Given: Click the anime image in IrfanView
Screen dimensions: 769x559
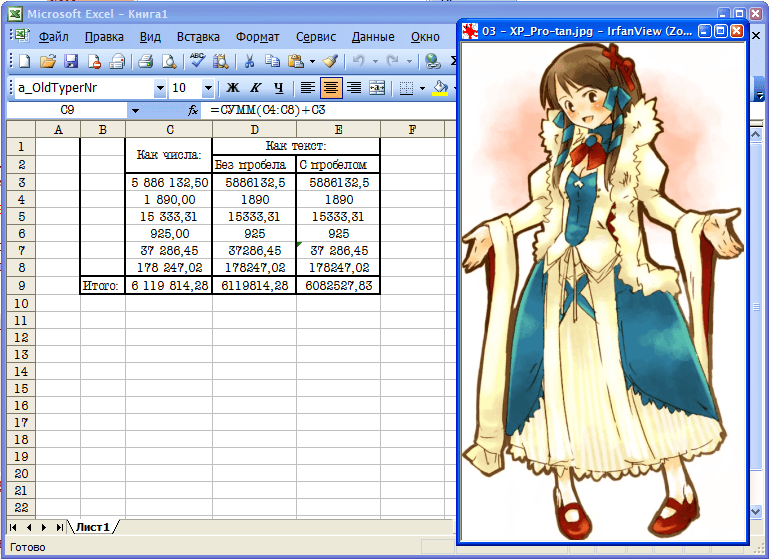Looking at the screenshot, I should 603,292.
